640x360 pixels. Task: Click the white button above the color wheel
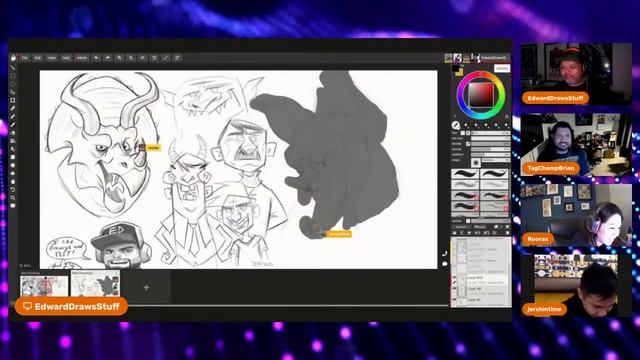click(502, 68)
